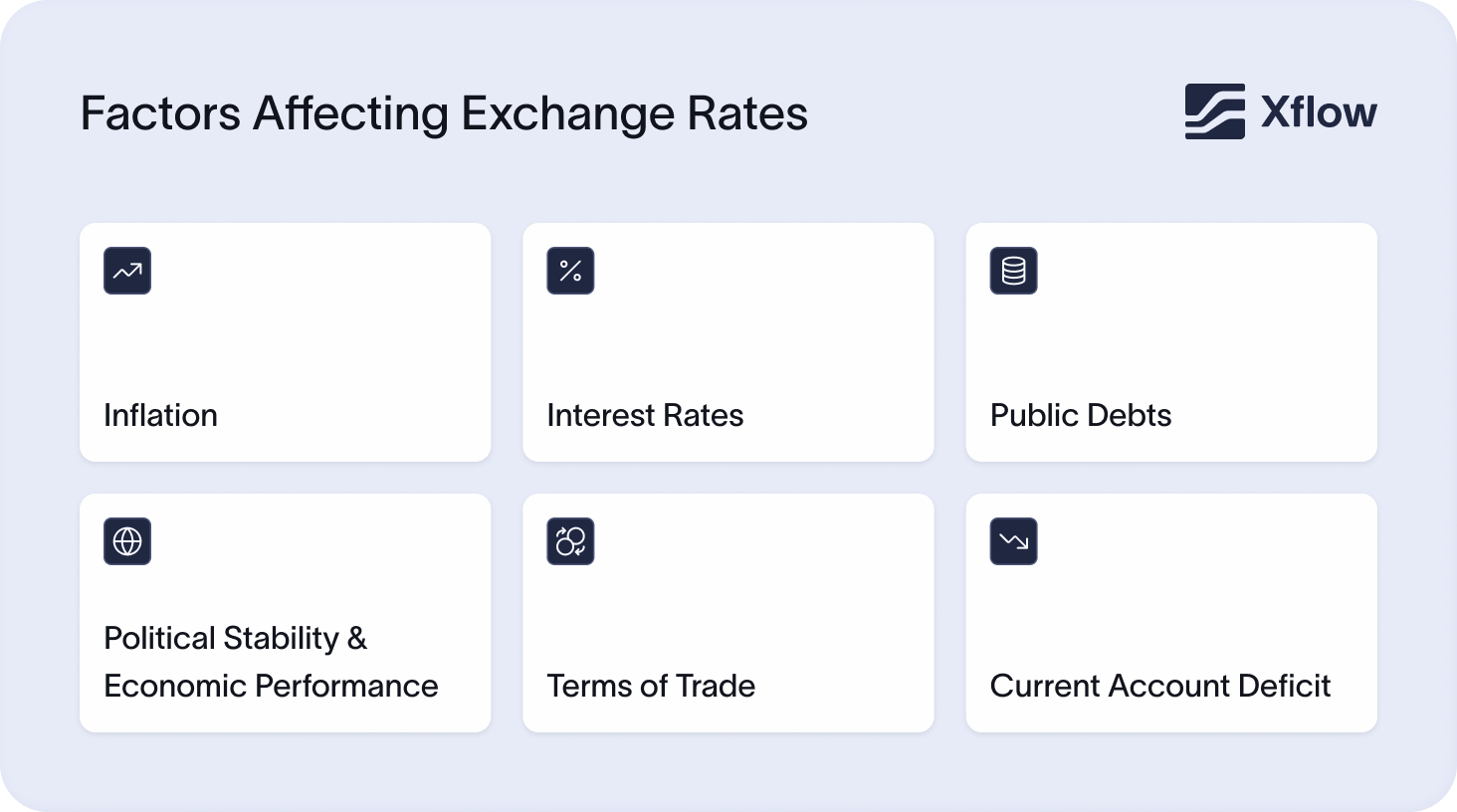Select the Public Debts label
Viewport: 1457px width, 812px height.
click(x=1080, y=415)
